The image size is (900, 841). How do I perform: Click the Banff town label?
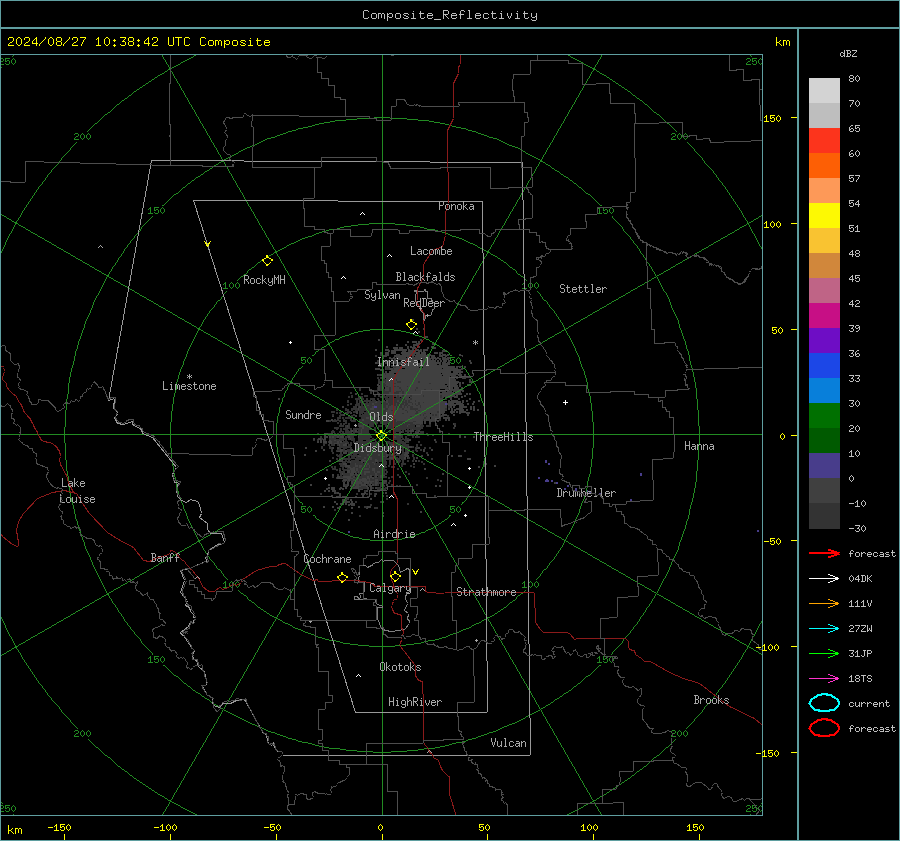pos(165,557)
